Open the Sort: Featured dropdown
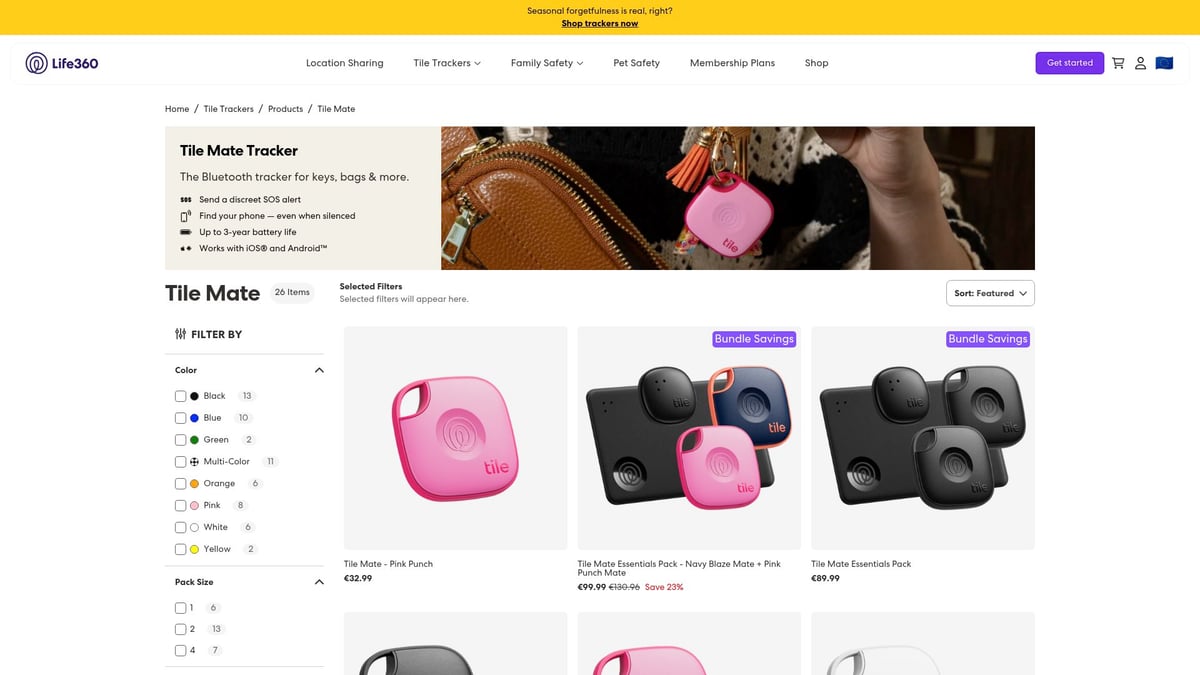Viewport: 1200px width, 675px height. (990, 293)
